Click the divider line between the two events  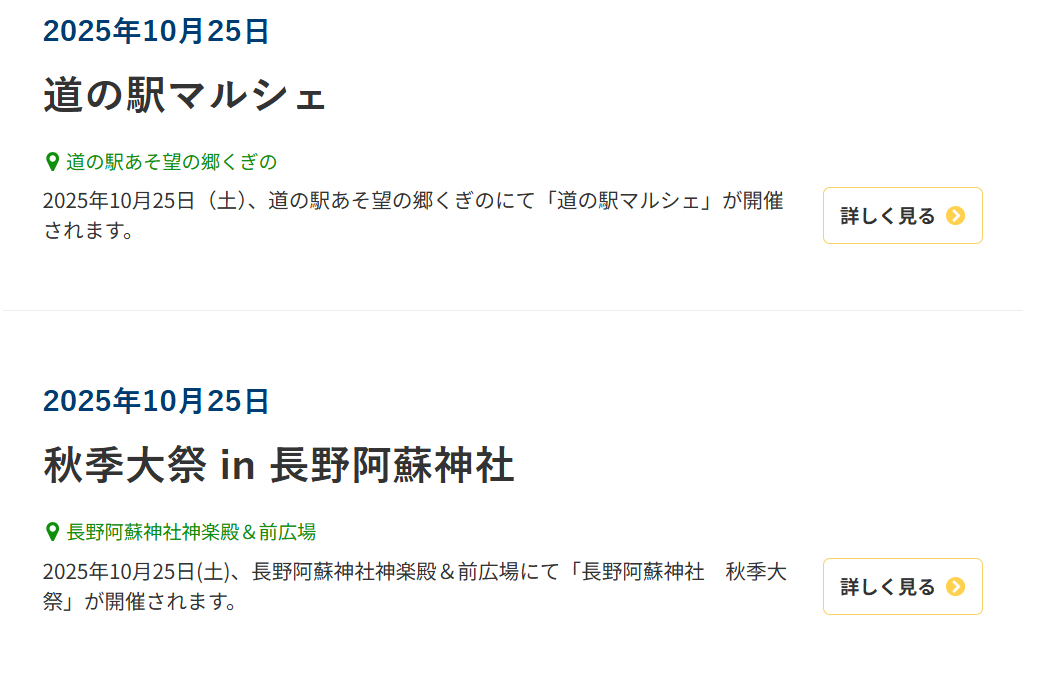(512, 311)
